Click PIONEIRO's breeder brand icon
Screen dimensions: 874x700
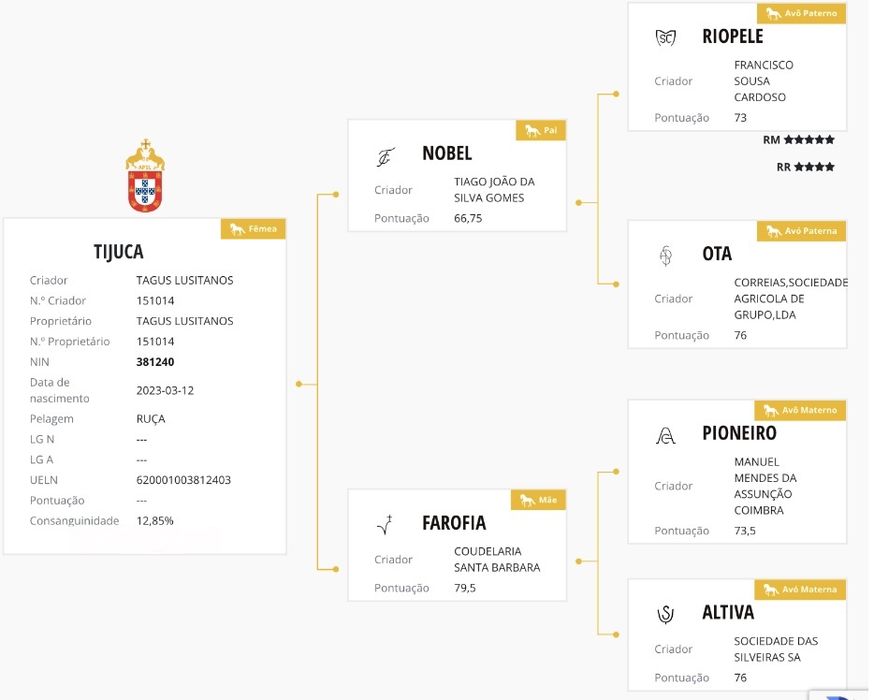665,435
